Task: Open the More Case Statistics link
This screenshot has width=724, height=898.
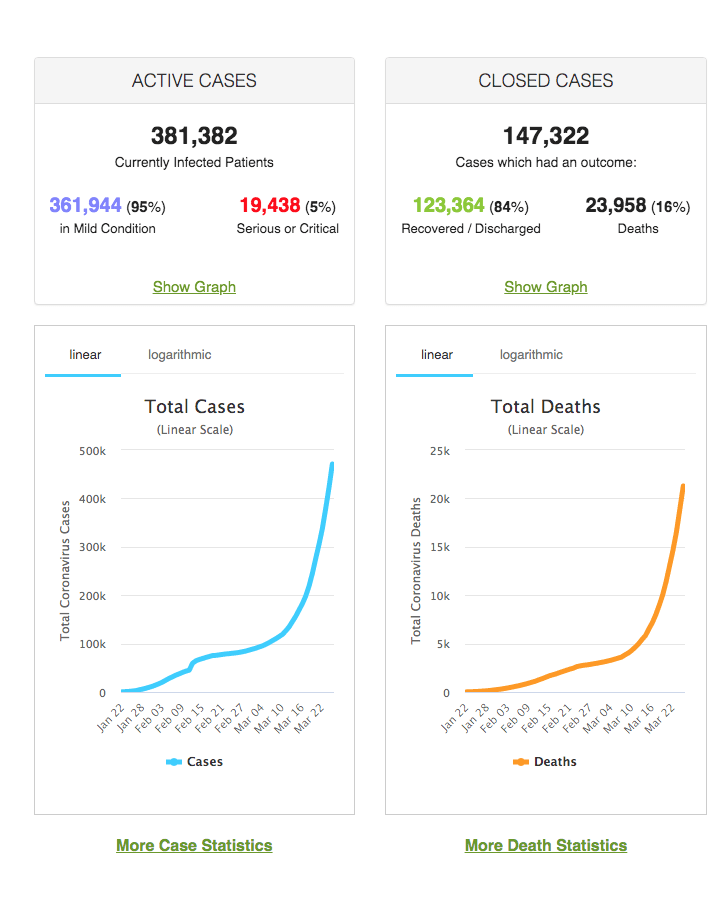Action: click(x=194, y=845)
